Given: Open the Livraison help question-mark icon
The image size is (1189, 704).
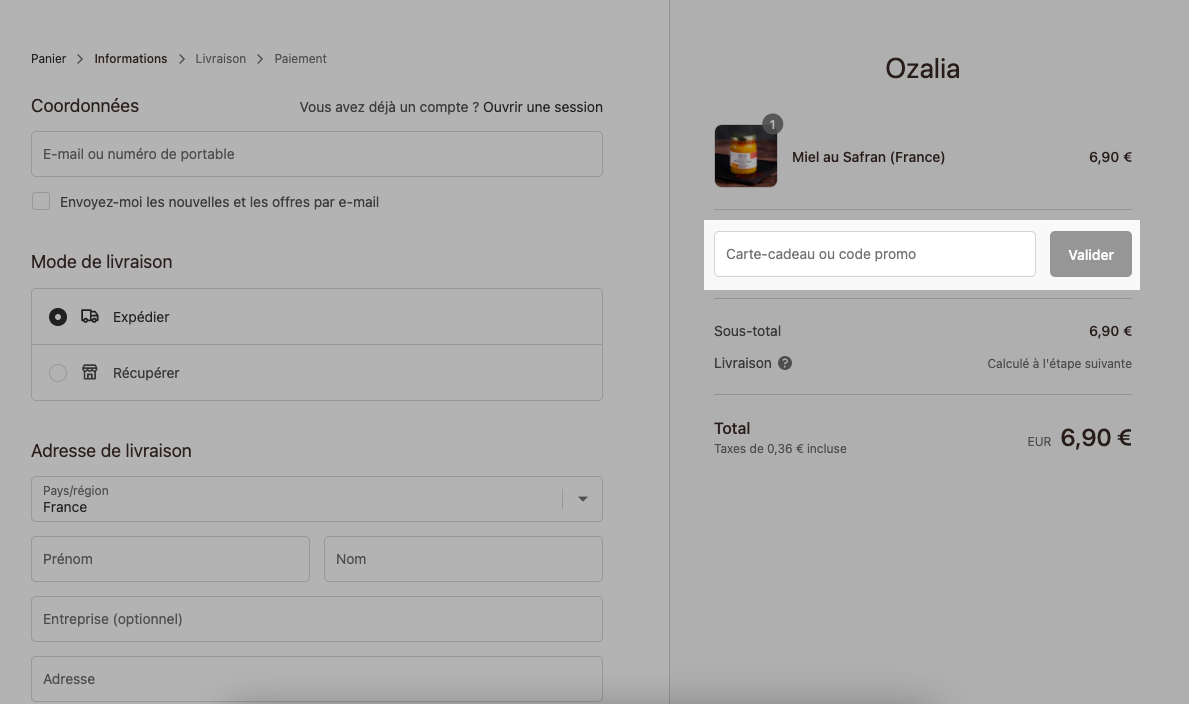Looking at the screenshot, I should pos(785,363).
